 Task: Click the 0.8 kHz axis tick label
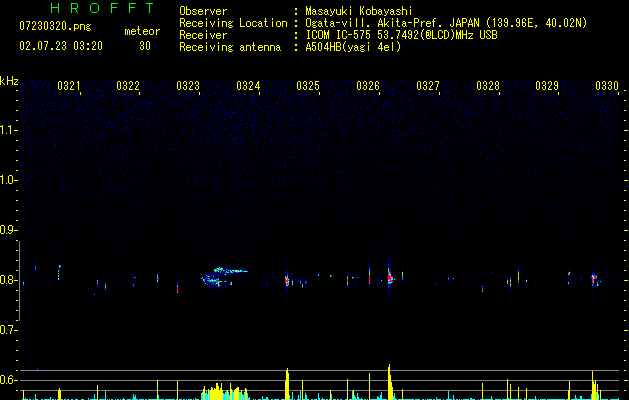click(8, 280)
